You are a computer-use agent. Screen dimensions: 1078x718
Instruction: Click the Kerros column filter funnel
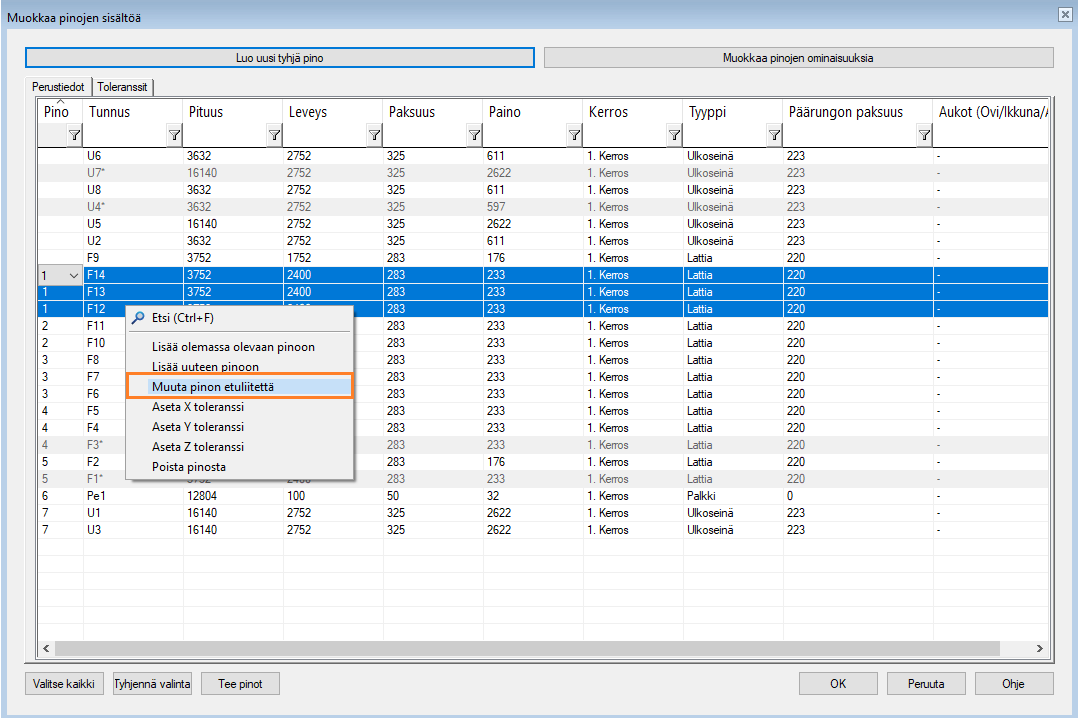click(x=674, y=135)
